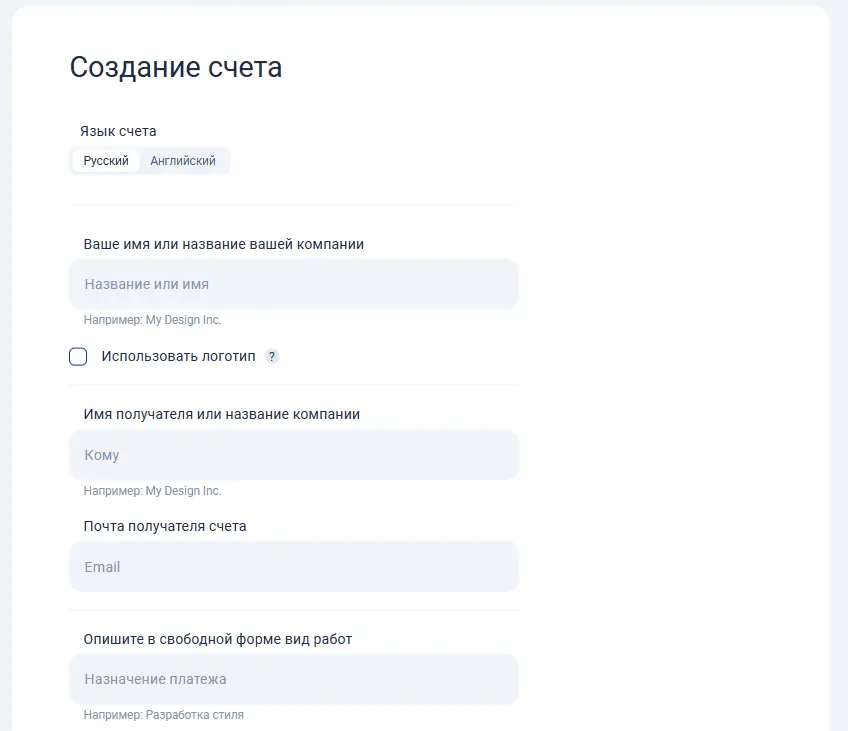Image resolution: width=848 pixels, height=731 pixels.
Task: Click the 'Имя получателя или название компании' label
Action: 221,414
